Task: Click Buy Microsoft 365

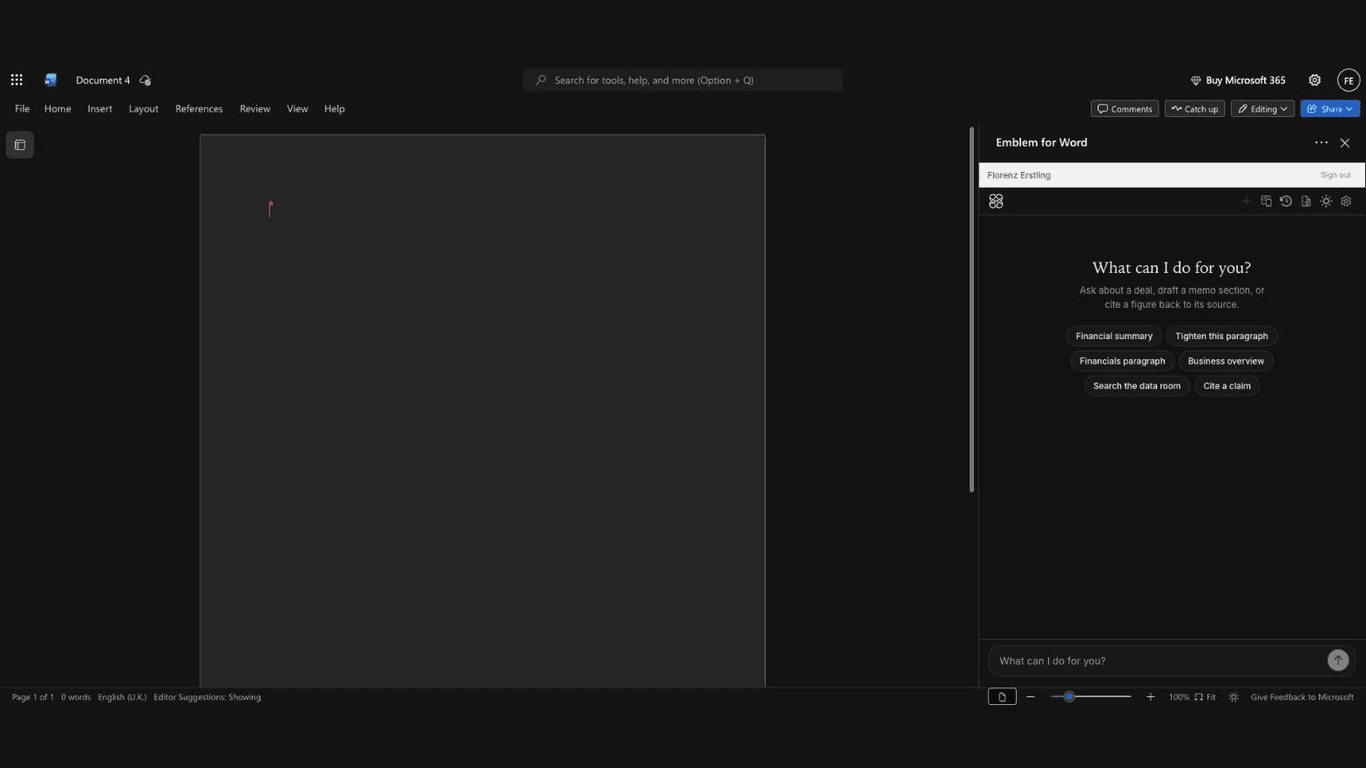Action: [1238, 80]
